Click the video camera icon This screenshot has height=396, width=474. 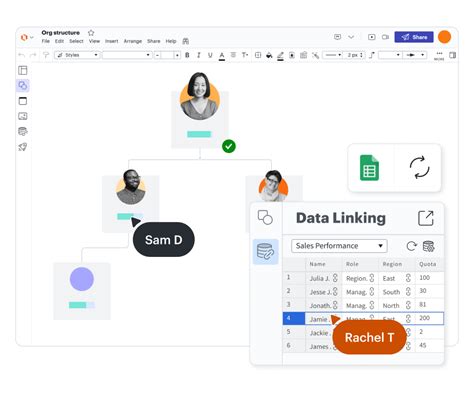pyautogui.click(x=385, y=37)
